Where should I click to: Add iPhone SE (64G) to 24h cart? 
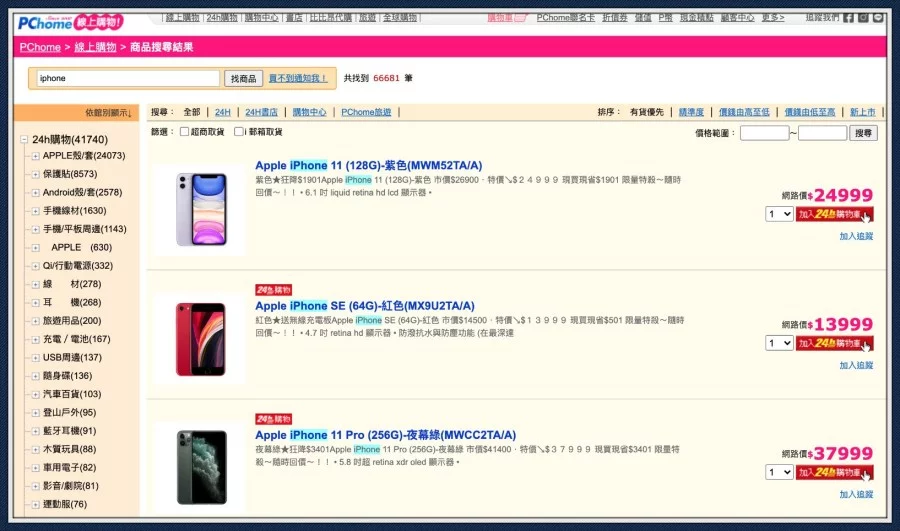pos(835,343)
